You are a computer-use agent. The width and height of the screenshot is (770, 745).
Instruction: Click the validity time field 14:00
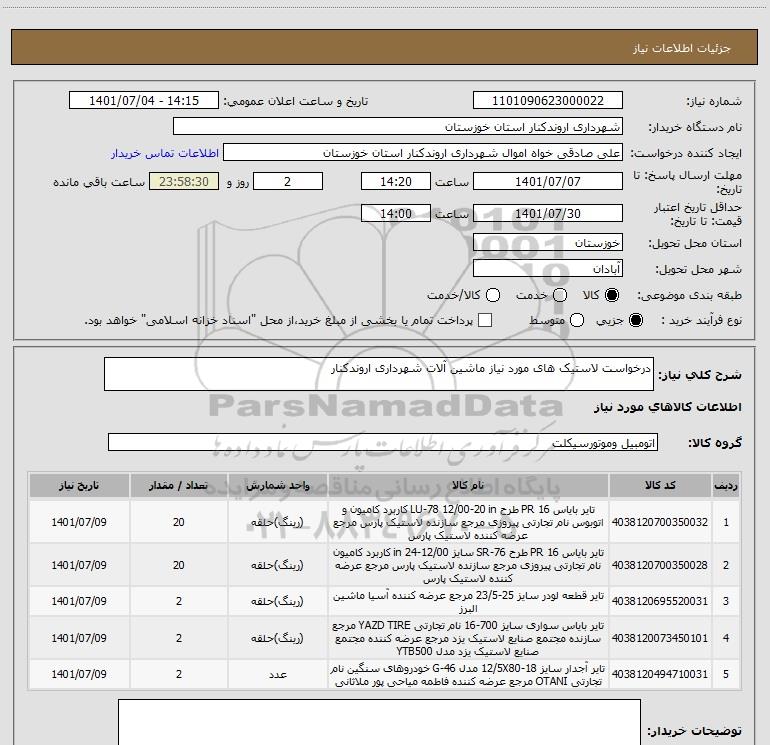click(x=396, y=213)
